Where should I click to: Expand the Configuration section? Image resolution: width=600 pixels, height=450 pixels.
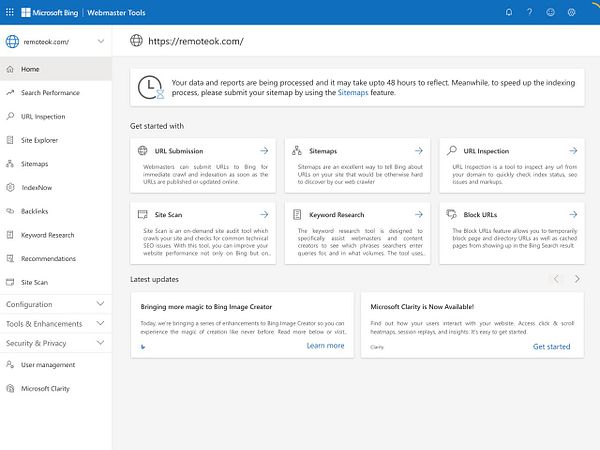pyautogui.click(x=56, y=304)
